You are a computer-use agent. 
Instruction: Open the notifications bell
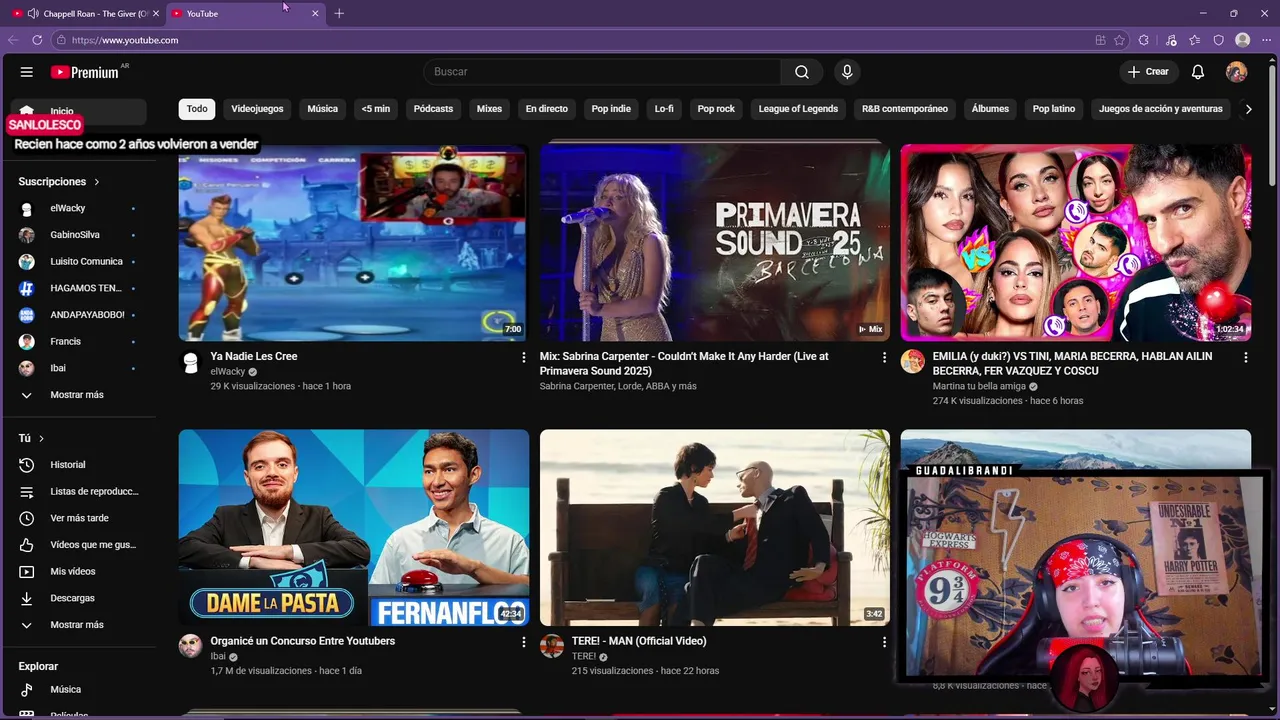pyautogui.click(x=1198, y=72)
